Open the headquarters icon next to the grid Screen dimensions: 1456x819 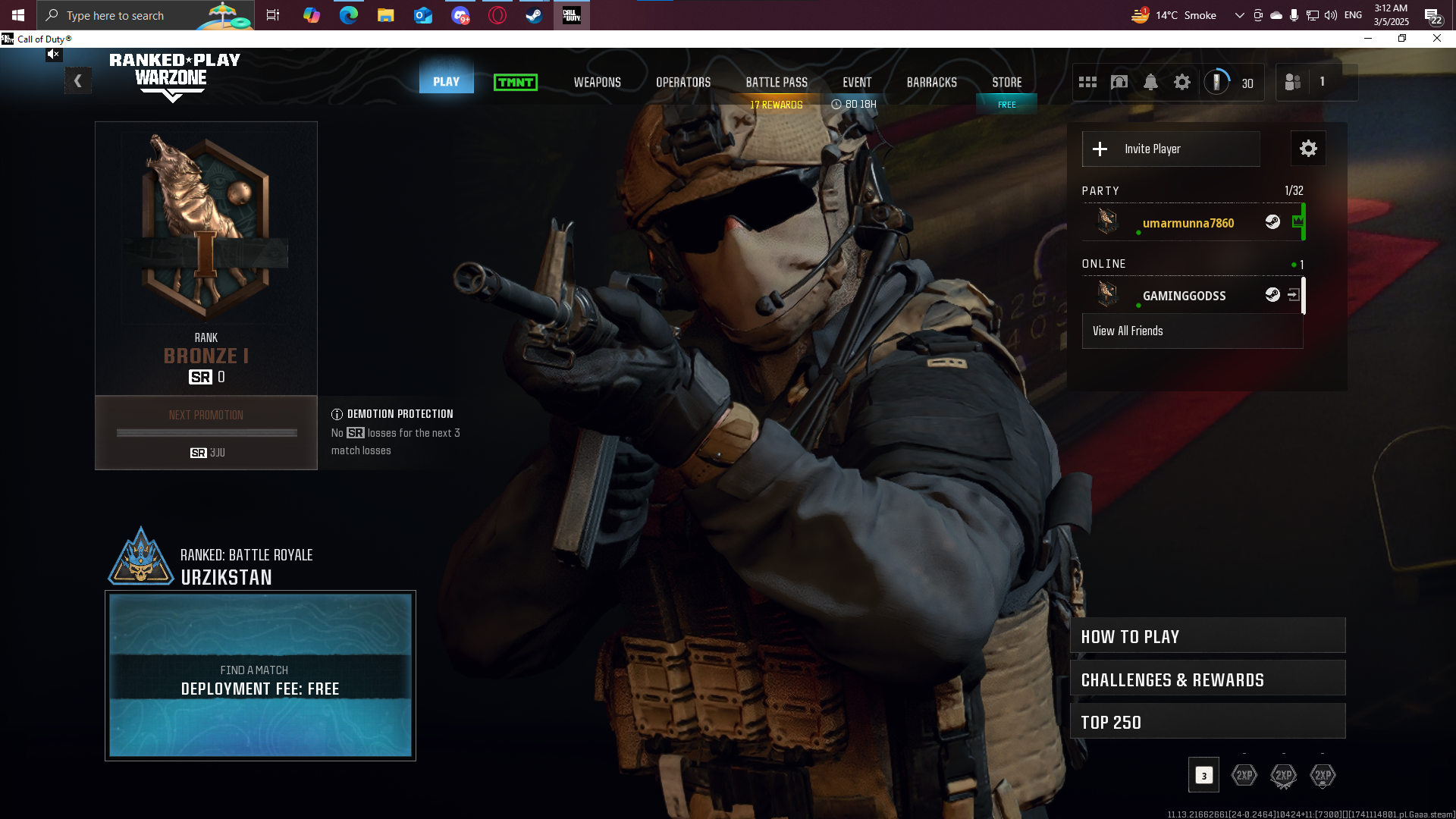(1119, 82)
